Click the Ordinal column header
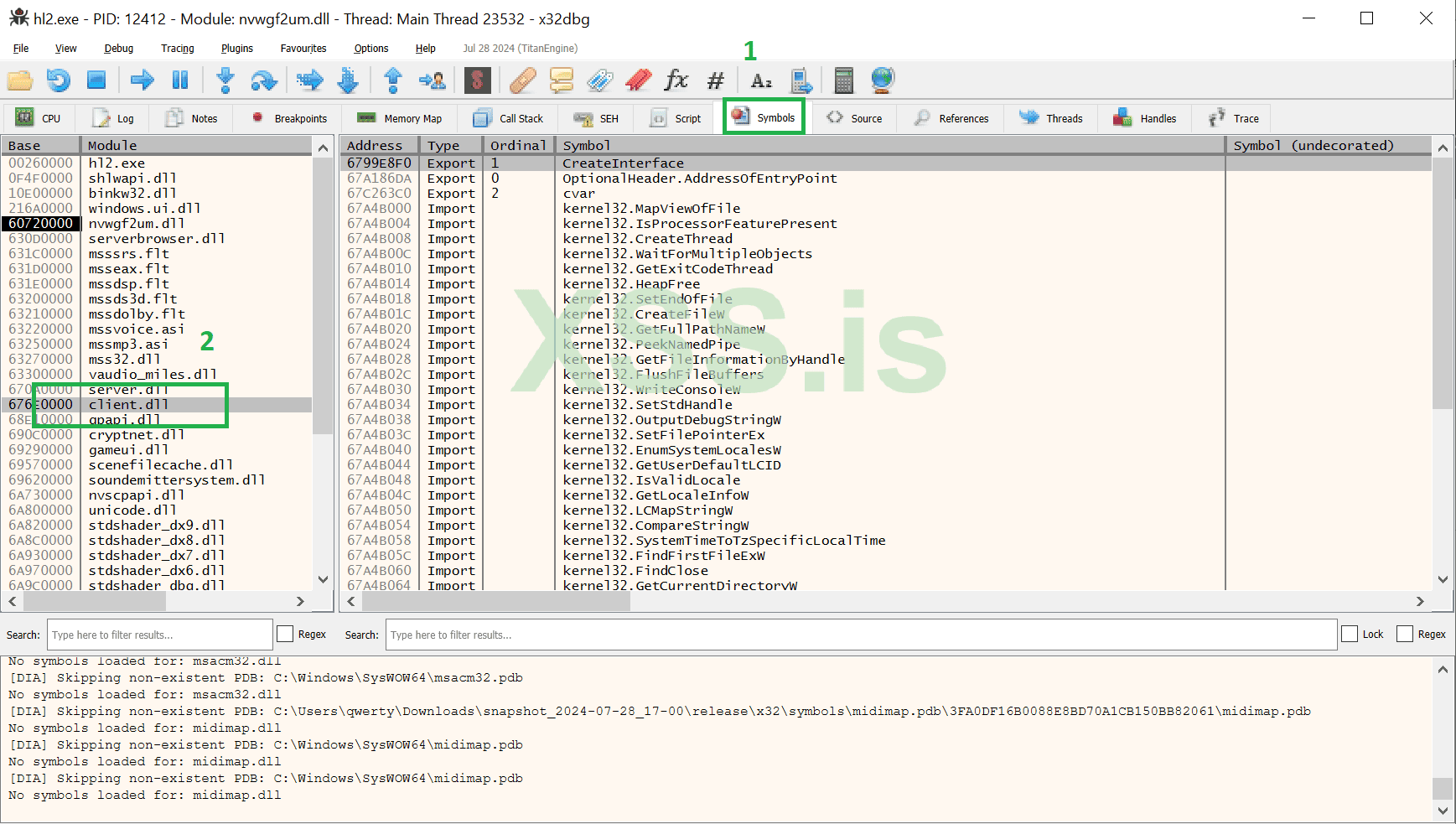1456x824 pixels. (517, 146)
